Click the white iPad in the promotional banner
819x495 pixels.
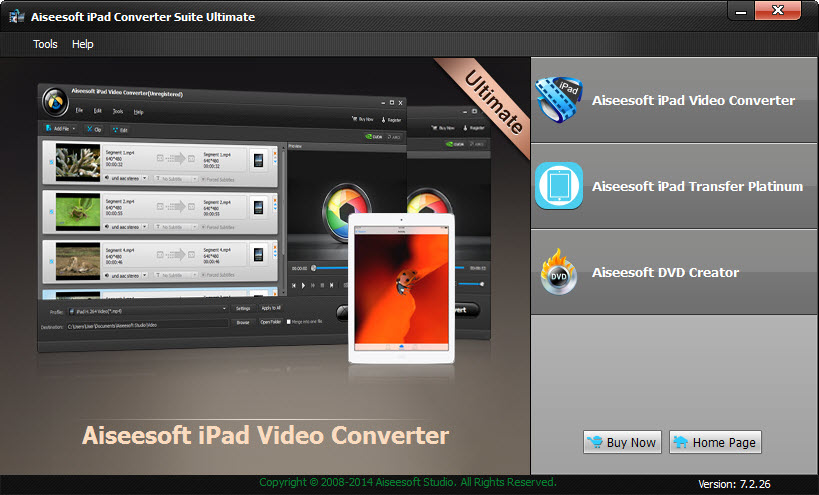pos(401,288)
